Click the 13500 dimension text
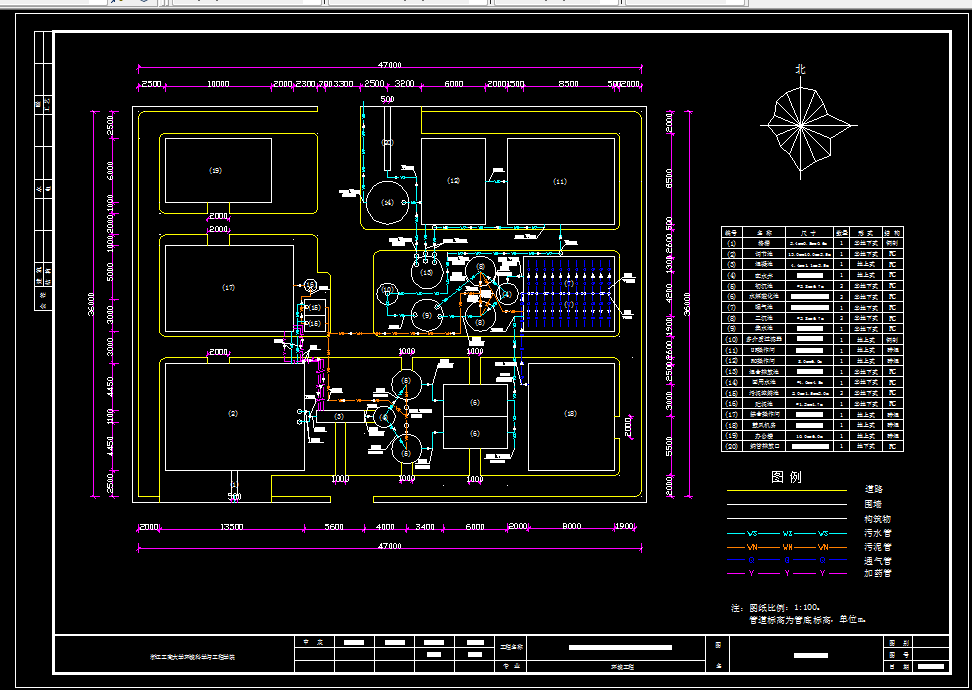The image size is (972, 690). [x=231, y=527]
